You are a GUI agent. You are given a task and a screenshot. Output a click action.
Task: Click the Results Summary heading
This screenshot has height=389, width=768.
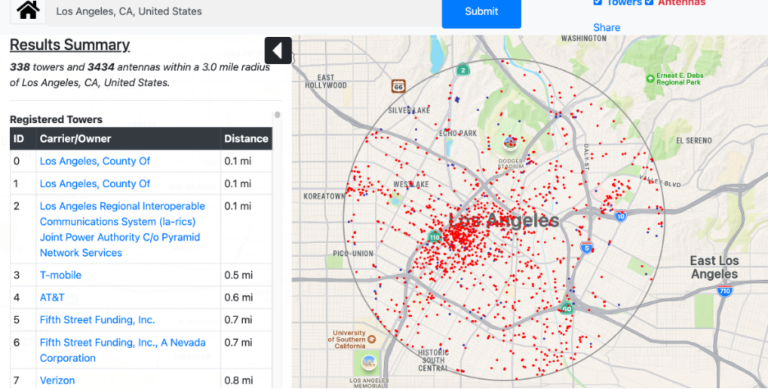pyautogui.click(x=70, y=45)
